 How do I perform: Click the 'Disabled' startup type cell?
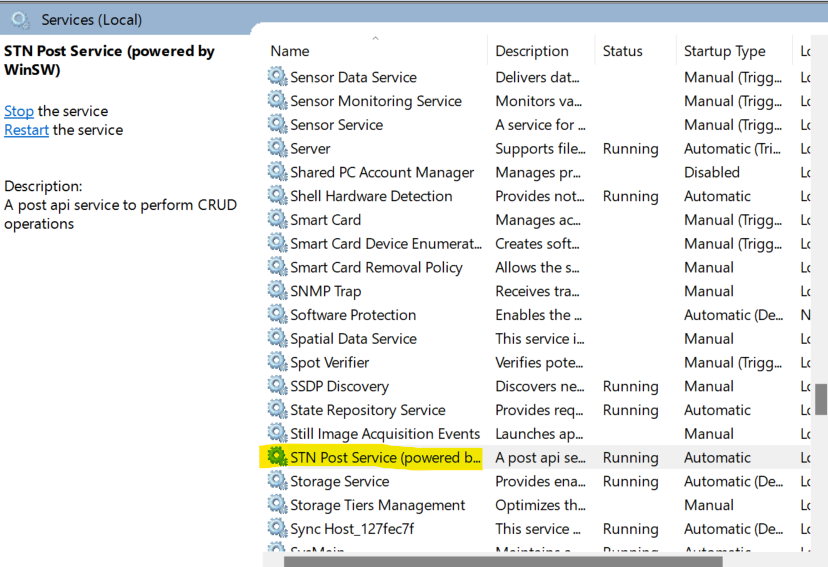(x=711, y=173)
